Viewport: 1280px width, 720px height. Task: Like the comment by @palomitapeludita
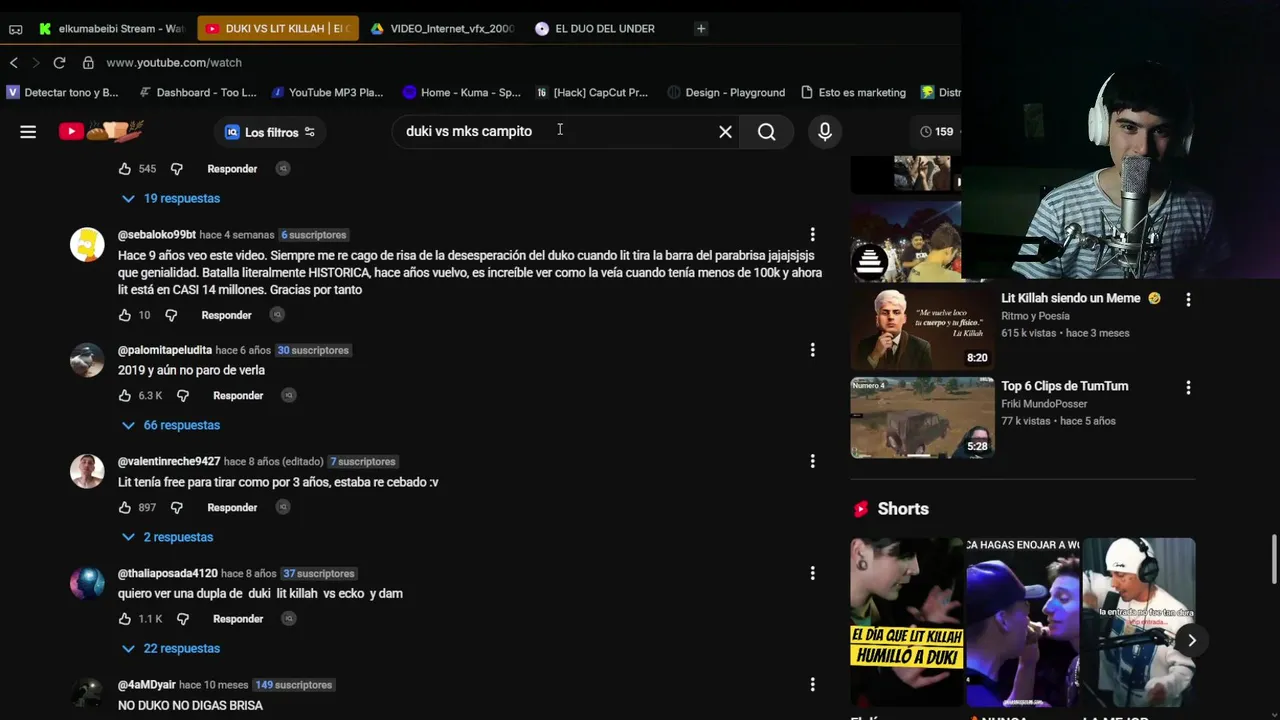tap(125, 396)
